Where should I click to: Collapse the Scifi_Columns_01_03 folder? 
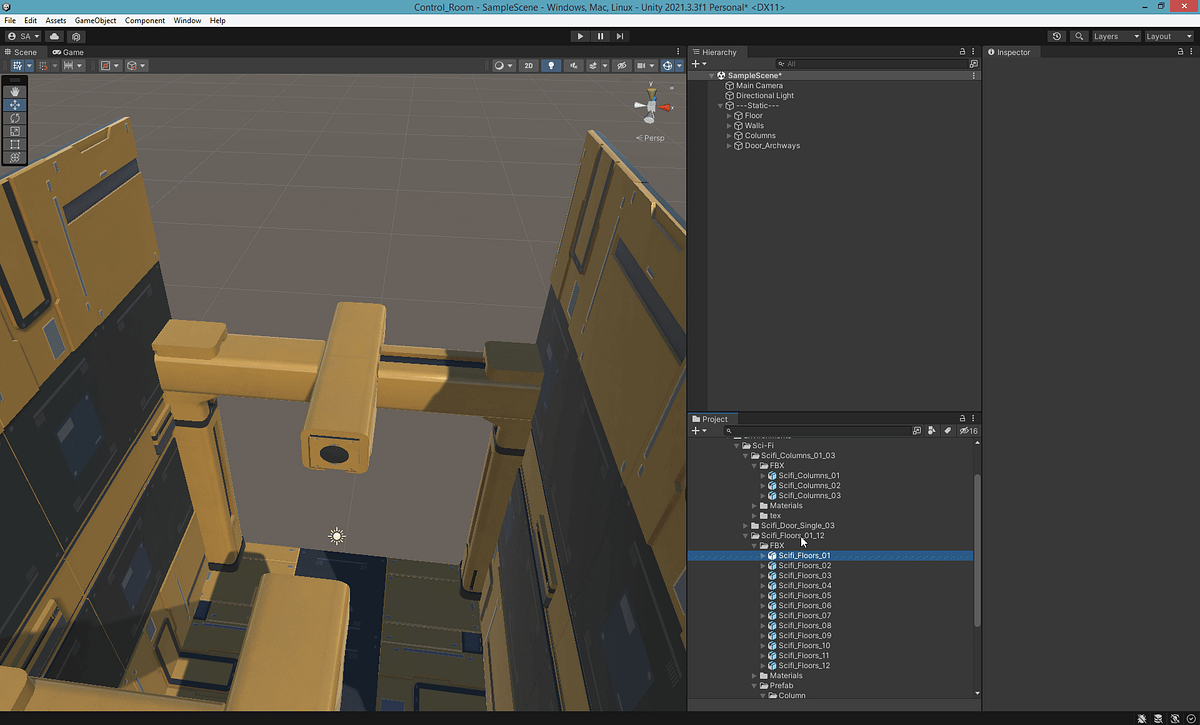pyautogui.click(x=743, y=455)
